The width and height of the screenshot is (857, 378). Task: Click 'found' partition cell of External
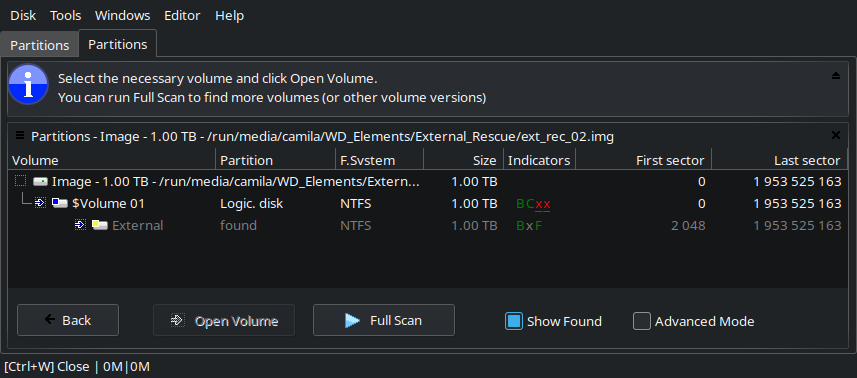[238, 226]
